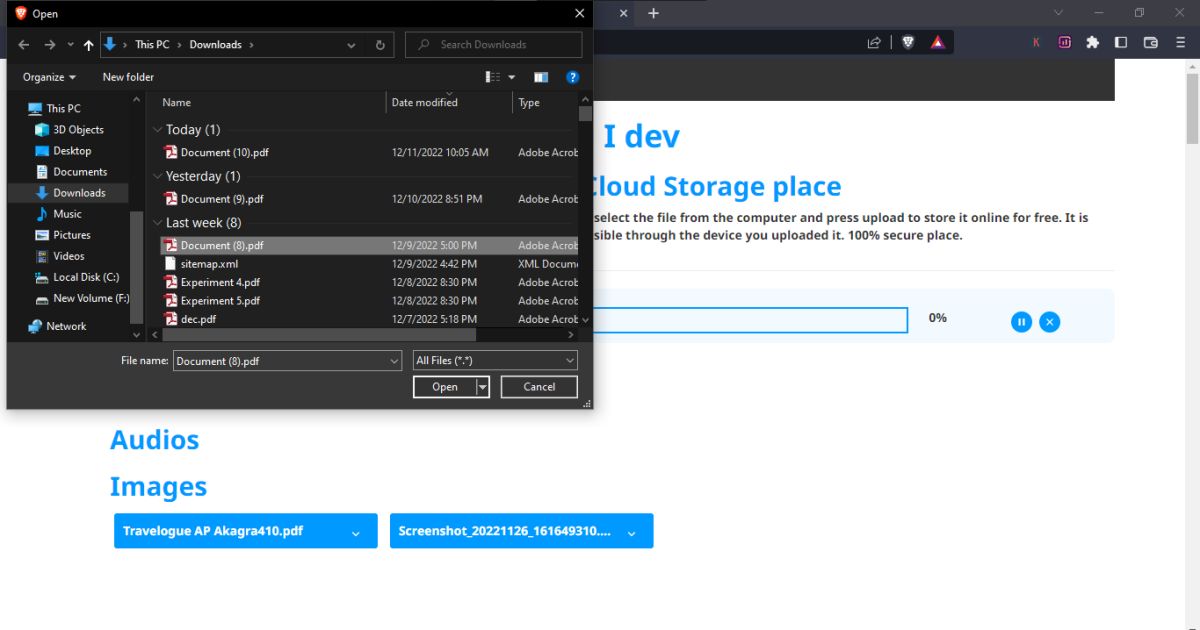Open Desktop in the sidebar
The image size is (1200, 630).
click(72, 151)
